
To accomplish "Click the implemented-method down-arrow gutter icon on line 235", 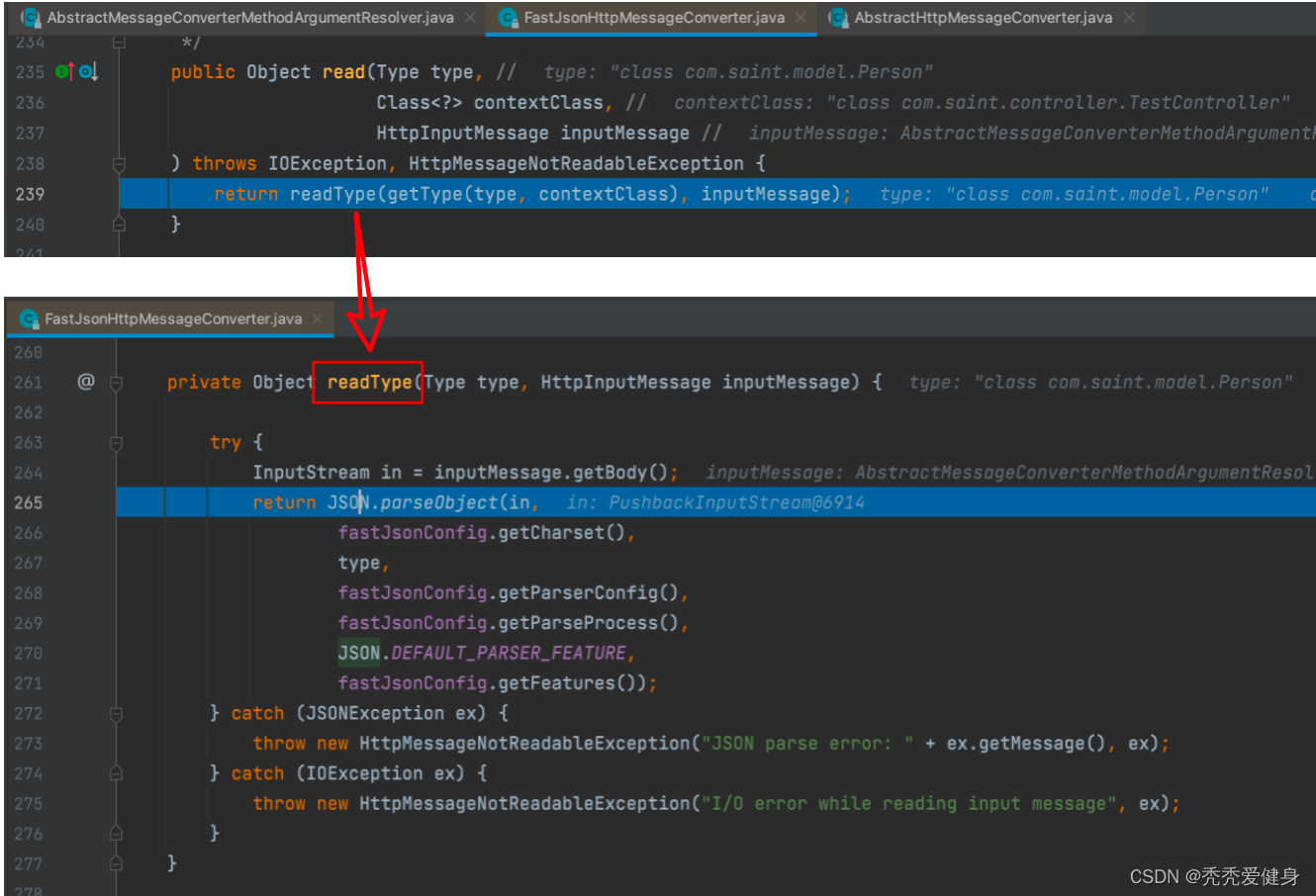I will click(x=88, y=71).
